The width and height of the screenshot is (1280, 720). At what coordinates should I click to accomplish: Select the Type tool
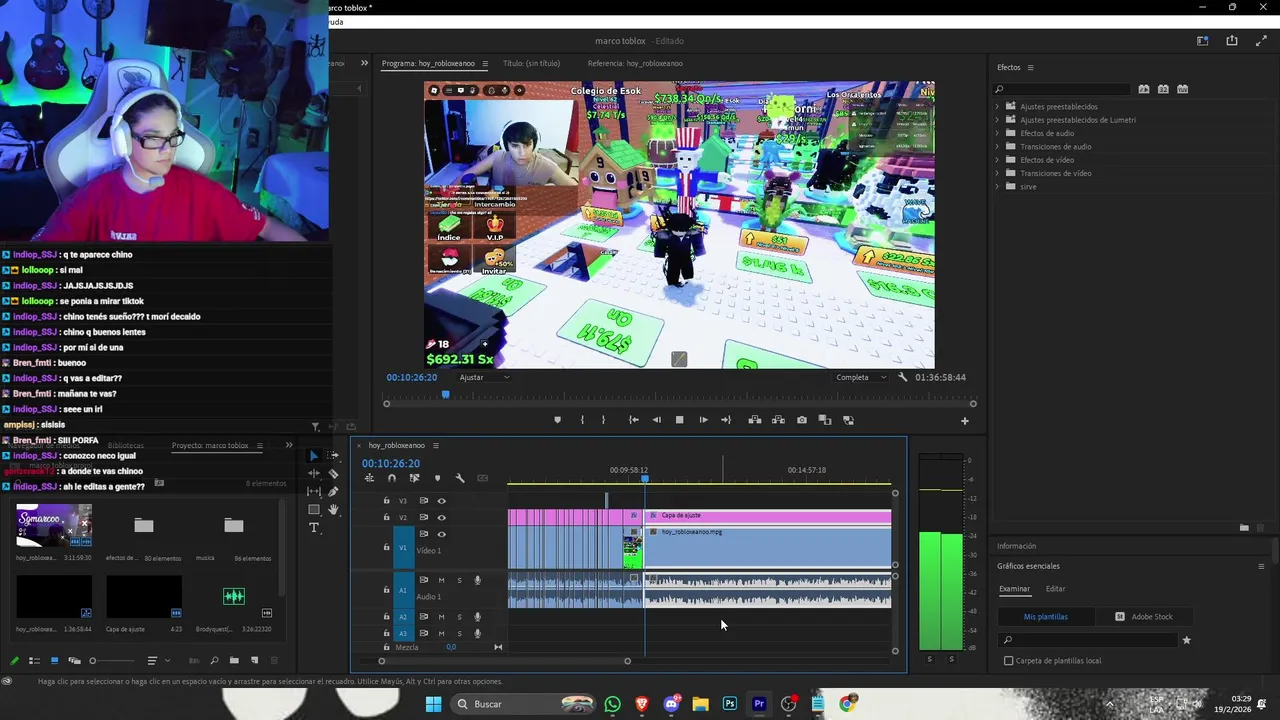tap(314, 527)
